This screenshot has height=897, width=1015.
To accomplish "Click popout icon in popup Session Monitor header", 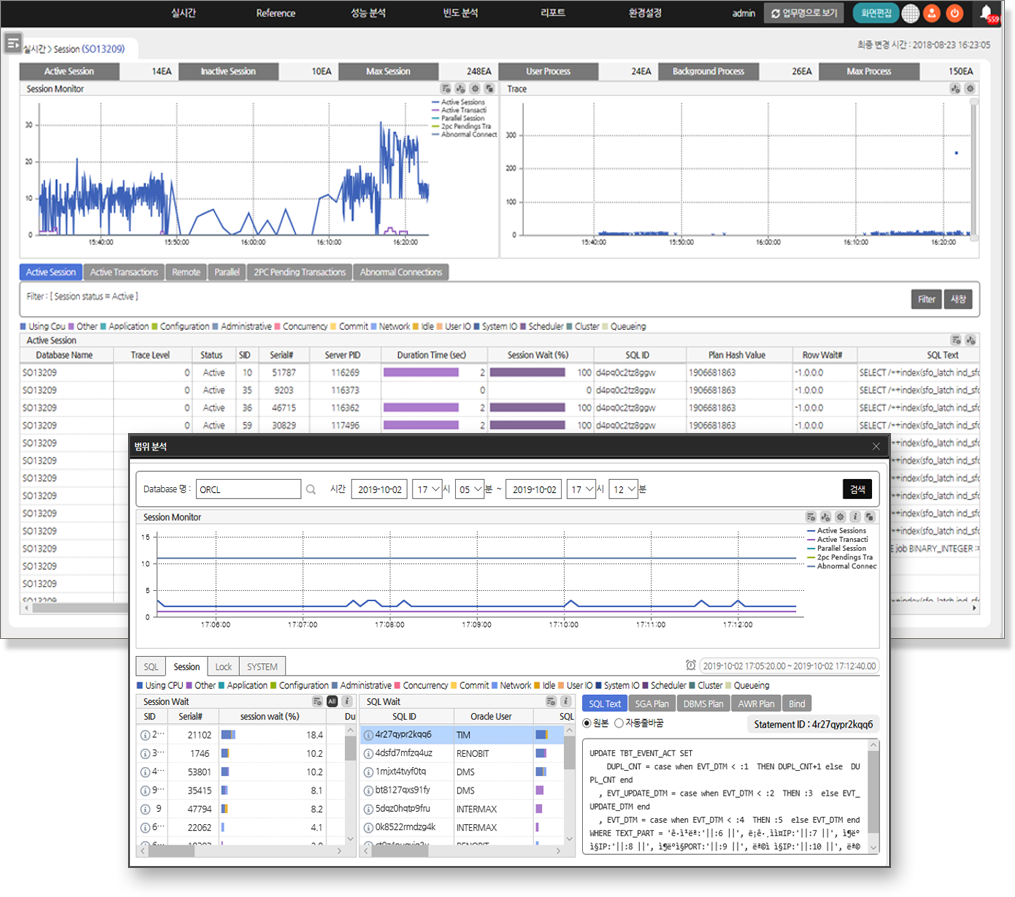I will click(870, 516).
